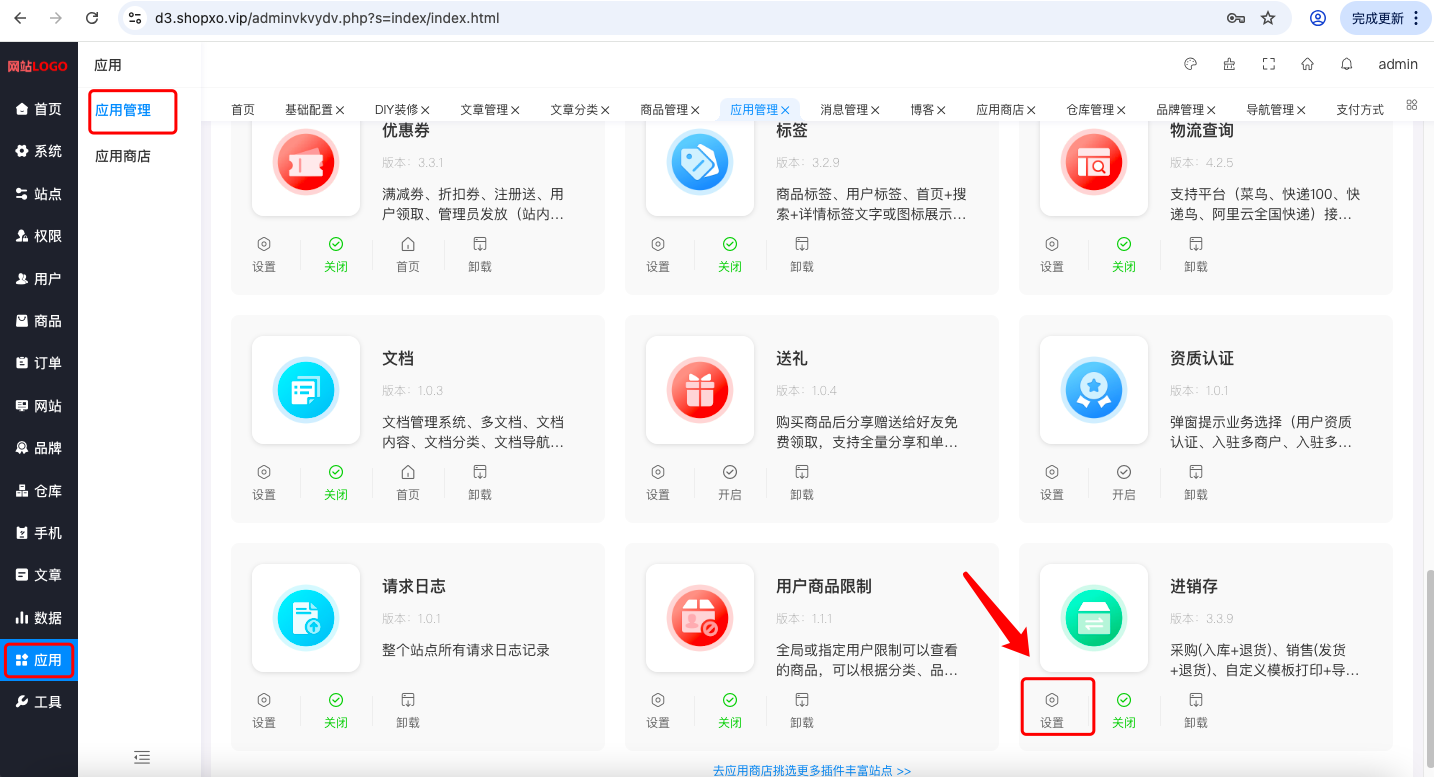Screen dimensions: 1434x777
Task: Open settings for 资质认证 plugin
Action: 1052,483
